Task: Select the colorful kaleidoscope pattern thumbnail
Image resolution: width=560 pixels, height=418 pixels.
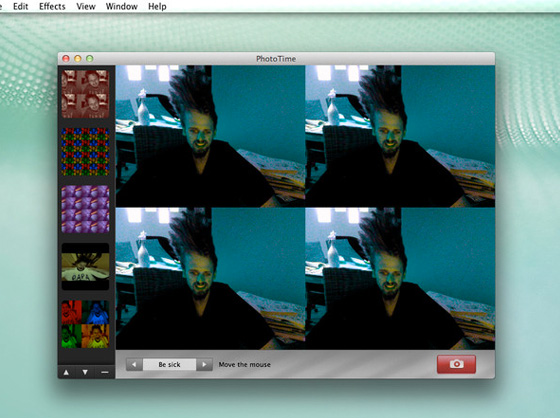Action: click(85, 152)
